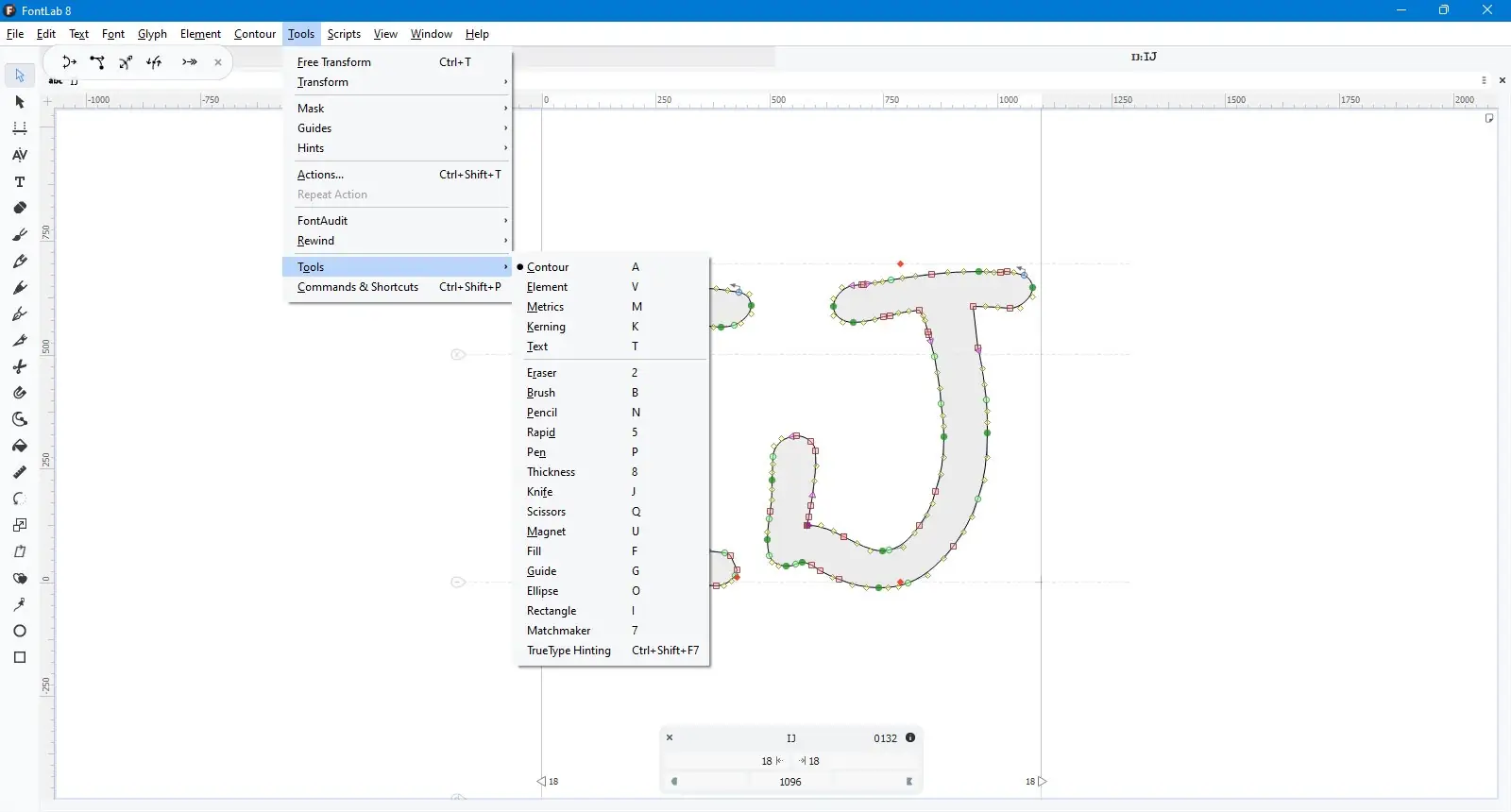This screenshot has height=812, width=1511.
Task: Expand the Mask submenu
Action: click(x=398, y=109)
